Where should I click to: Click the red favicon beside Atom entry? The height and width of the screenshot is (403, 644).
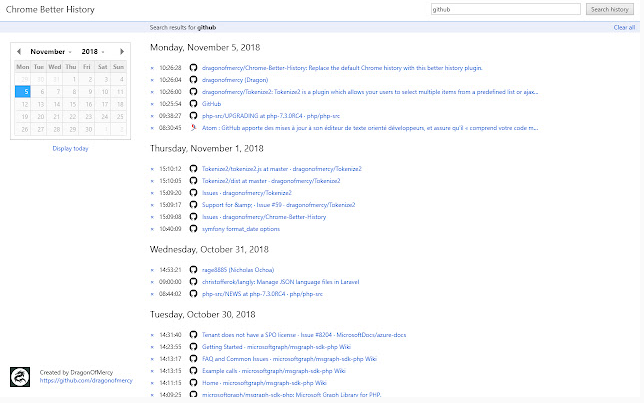[x=193, y=128]
